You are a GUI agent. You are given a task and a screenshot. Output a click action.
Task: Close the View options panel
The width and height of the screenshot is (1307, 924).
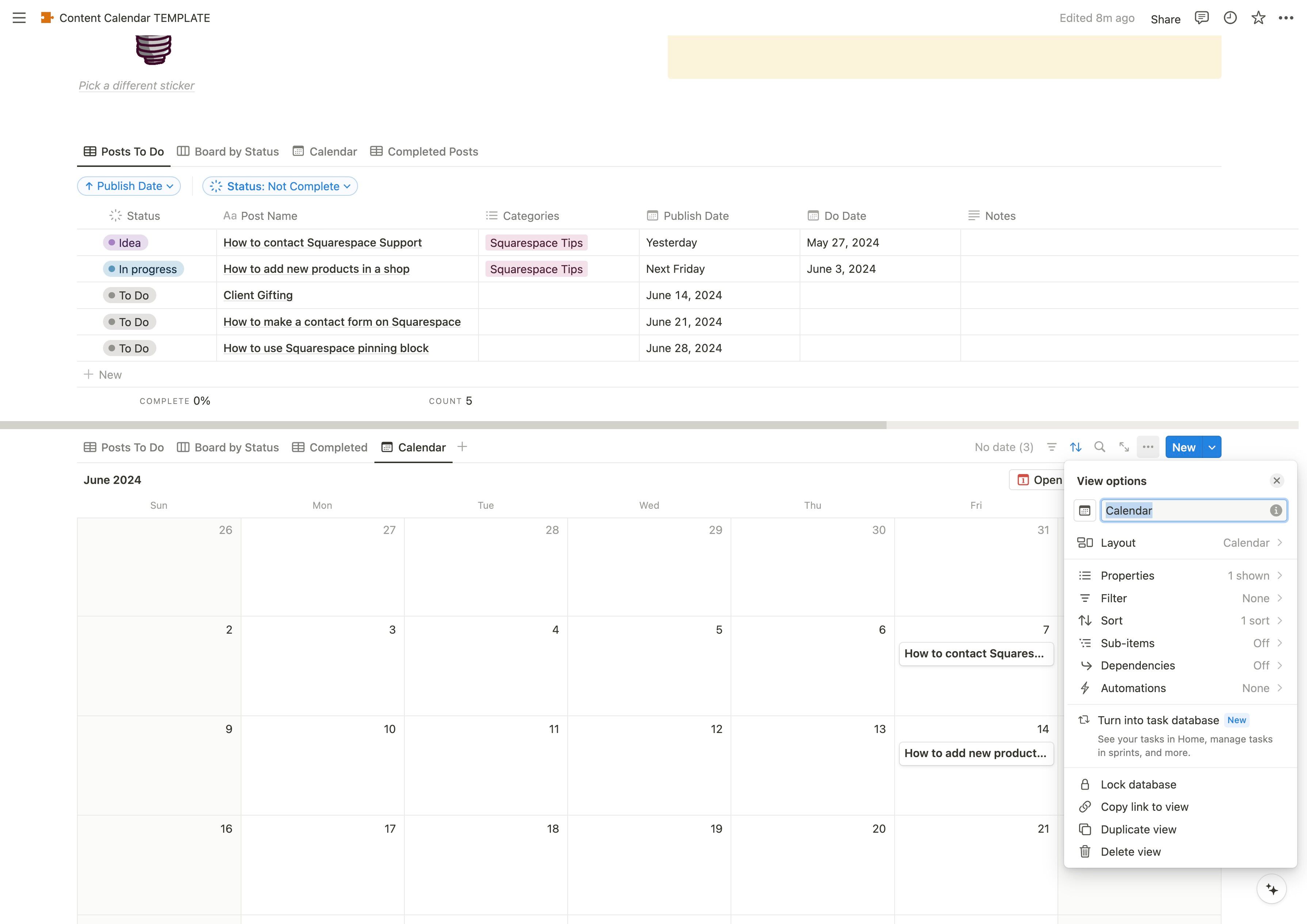click(x=1277, y=481)
